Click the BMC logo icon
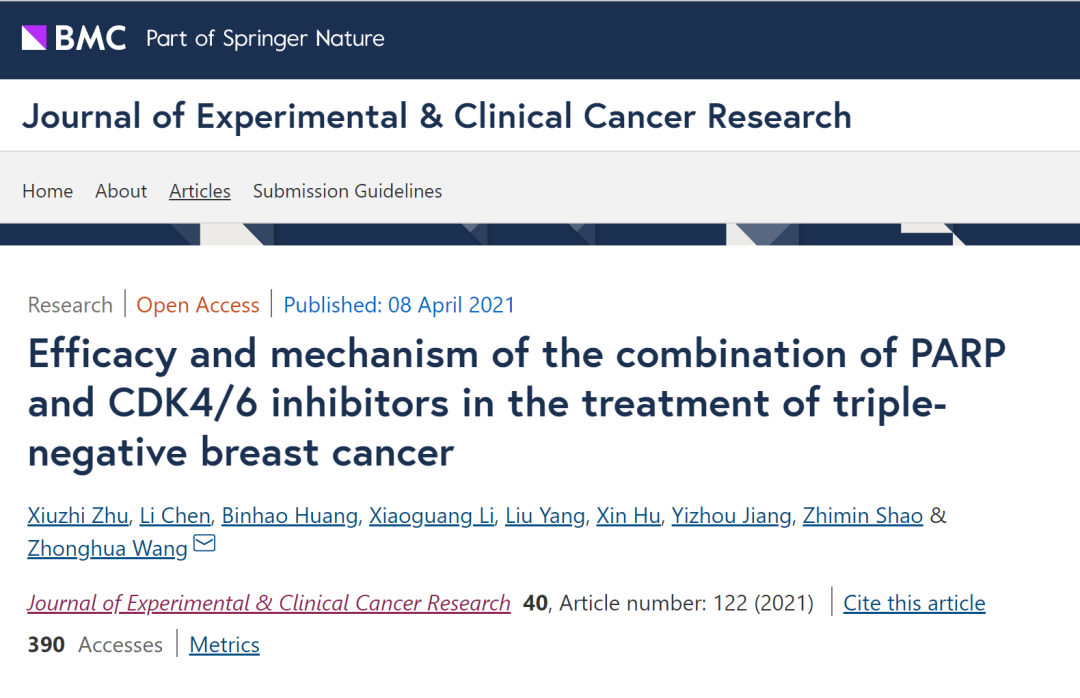 35,38
